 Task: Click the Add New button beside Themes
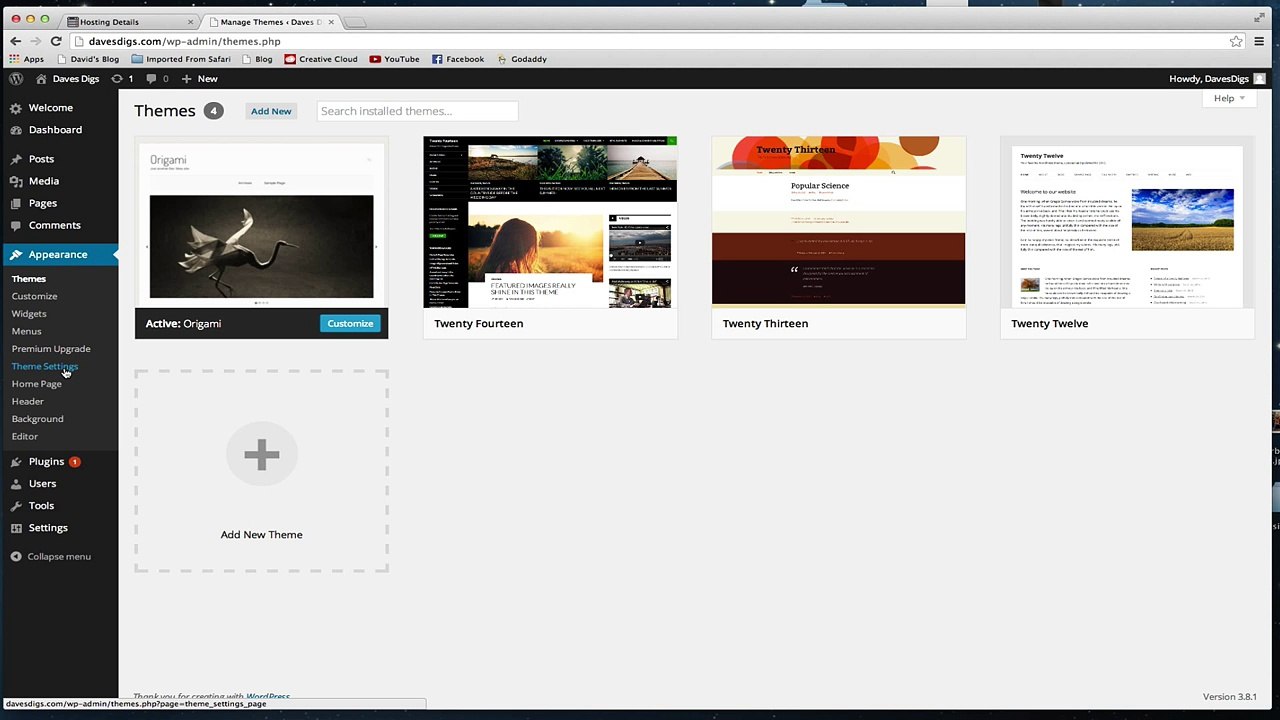pos(271,111)
